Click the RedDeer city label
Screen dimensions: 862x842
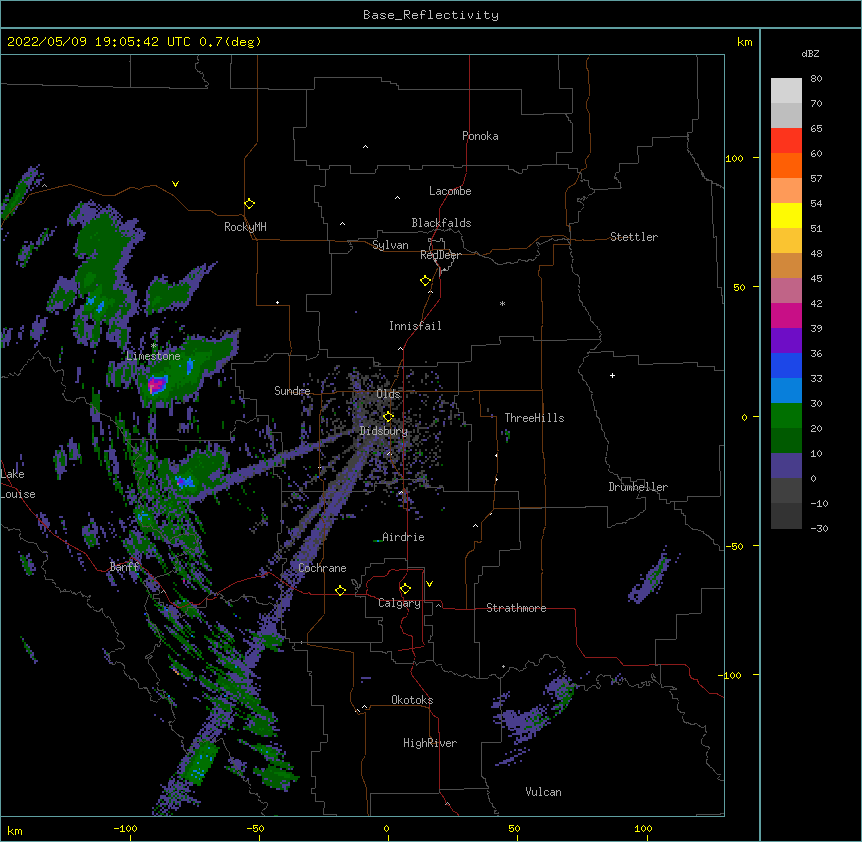tap(440, 255)
